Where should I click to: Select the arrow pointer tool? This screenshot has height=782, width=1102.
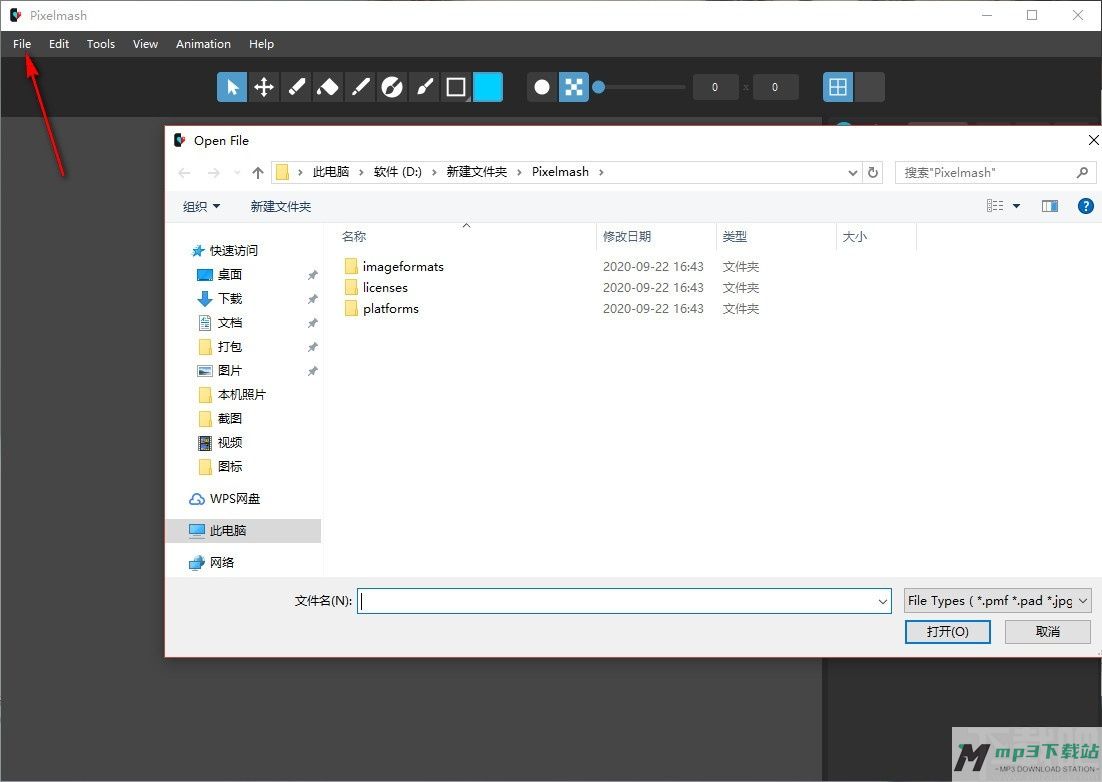point(232,87)
